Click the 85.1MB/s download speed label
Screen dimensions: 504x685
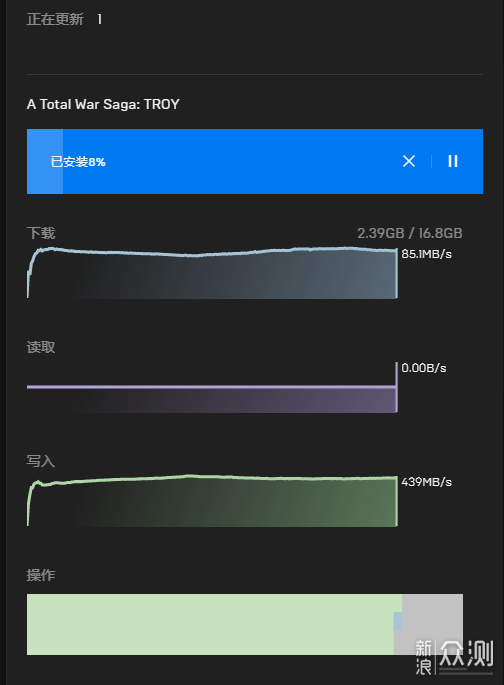426,254
